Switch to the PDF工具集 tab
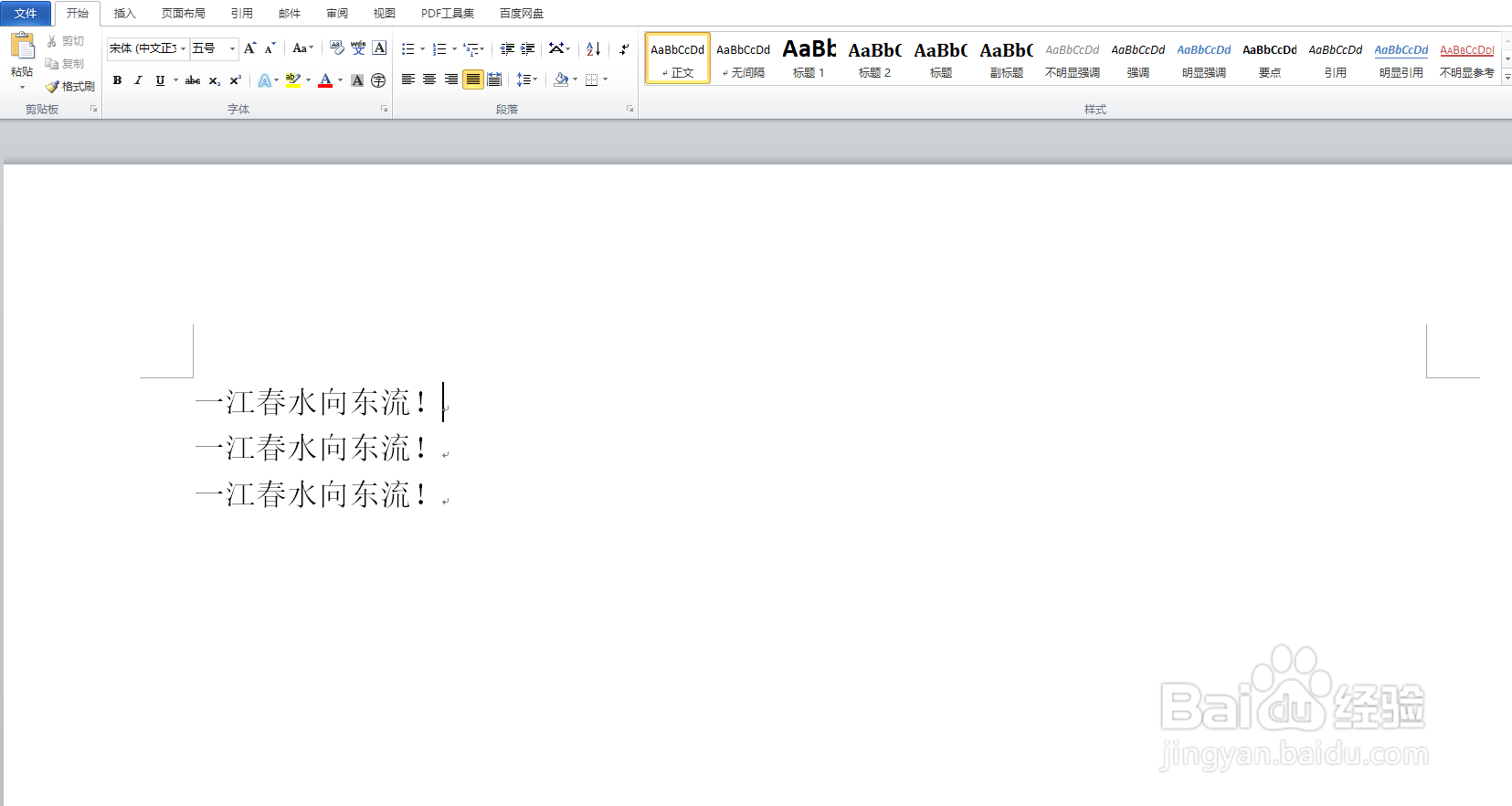Image resolution: width=1512 pixels, height=806 pixels. 447,13
